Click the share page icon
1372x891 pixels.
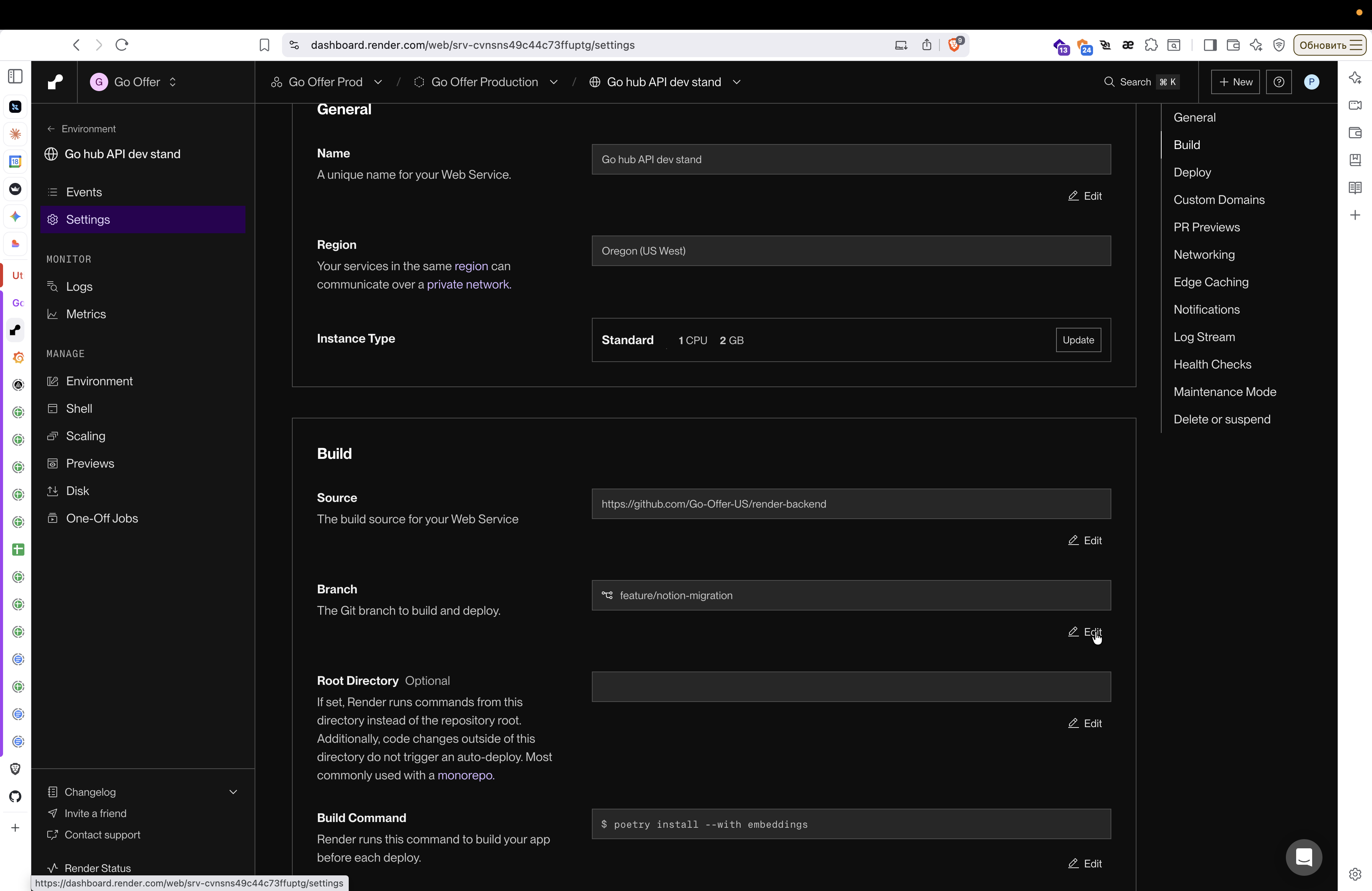point(926,45)
